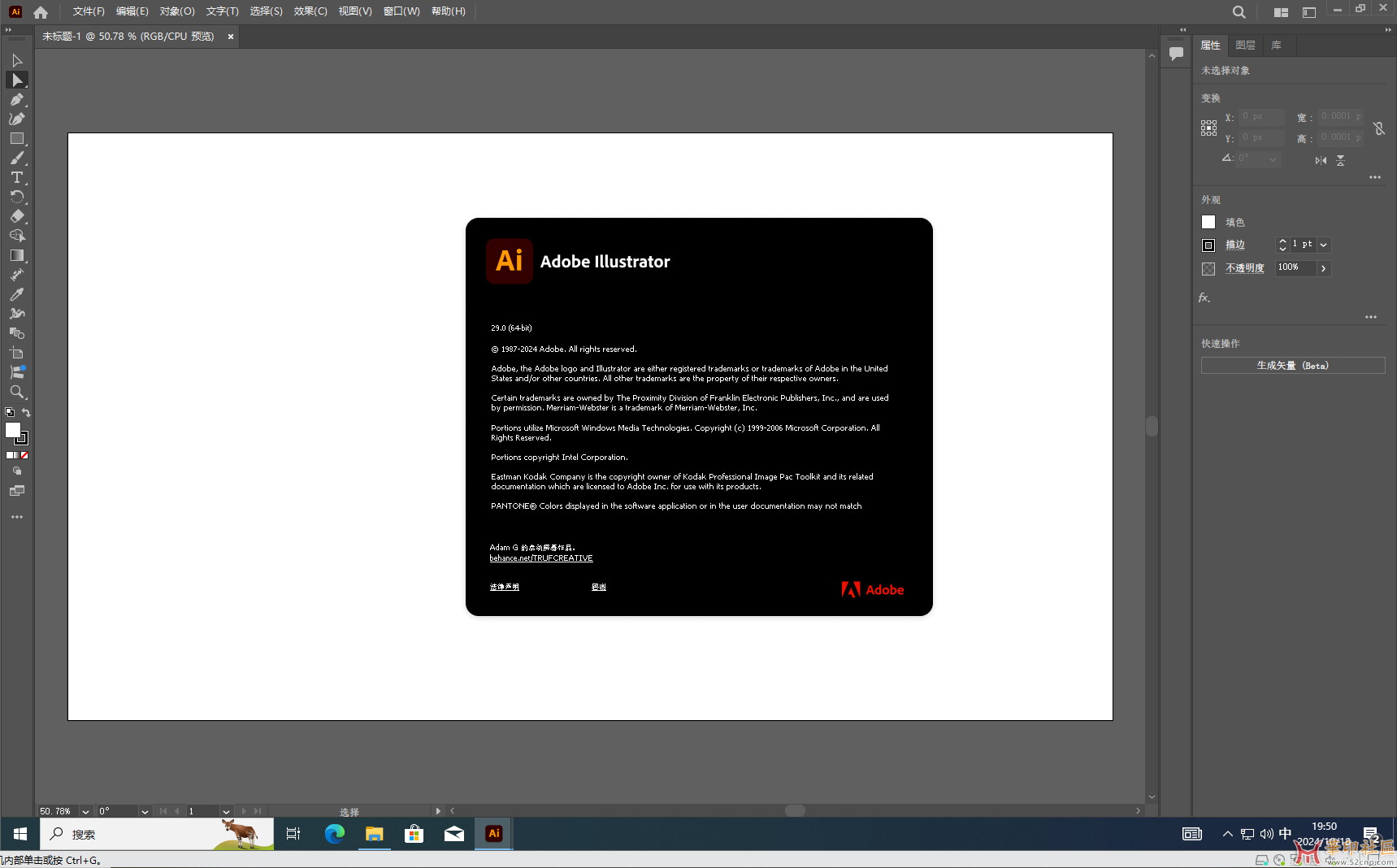This screenshot has width=1397, height=868.
Task: Open the 效果(C) menu
Action: pyautogui.click(x=310, y=11)
